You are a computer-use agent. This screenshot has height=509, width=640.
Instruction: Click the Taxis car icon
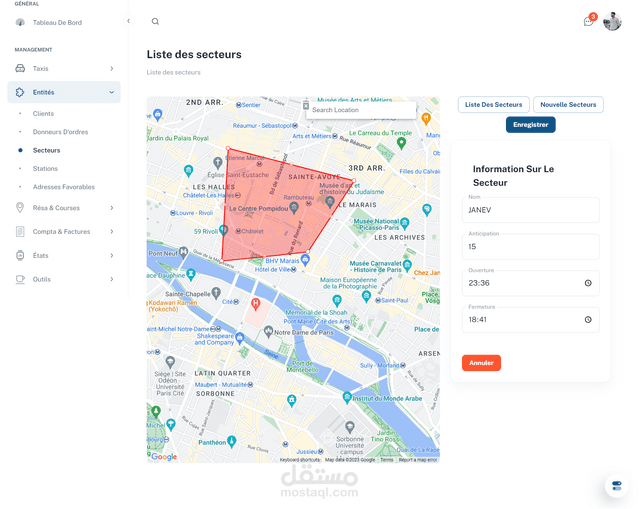coord(20,68)
